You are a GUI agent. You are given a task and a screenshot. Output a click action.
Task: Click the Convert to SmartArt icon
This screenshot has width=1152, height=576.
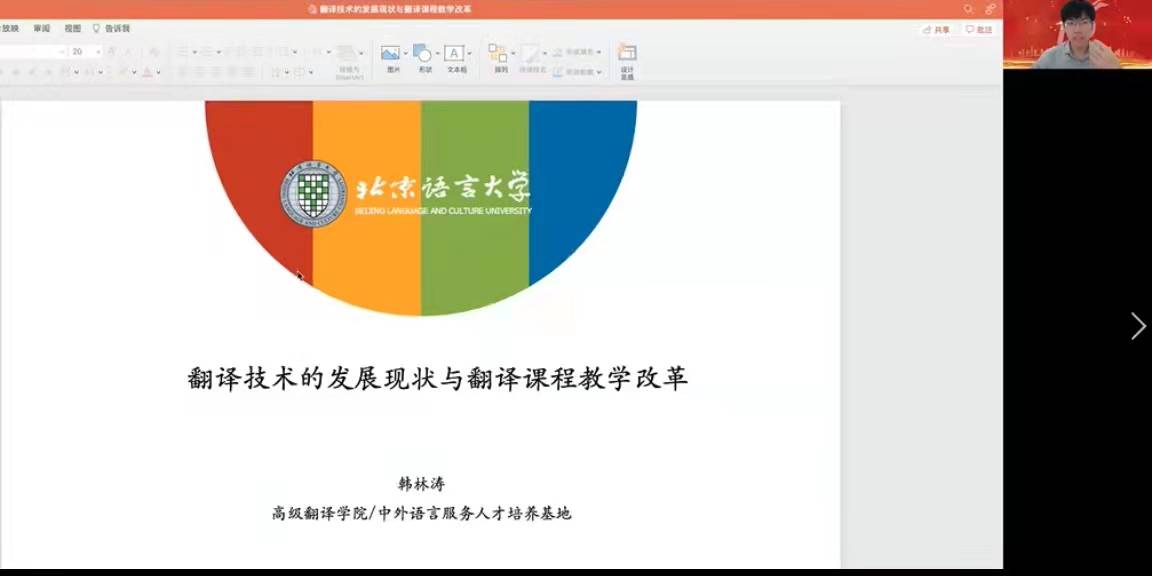tap(348, 54)
